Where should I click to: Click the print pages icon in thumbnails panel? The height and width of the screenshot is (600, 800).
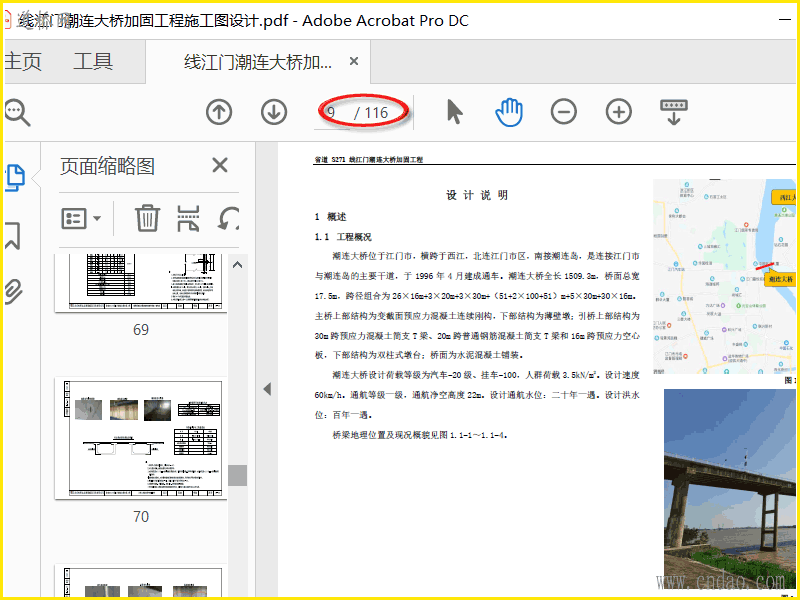[188, 218]
